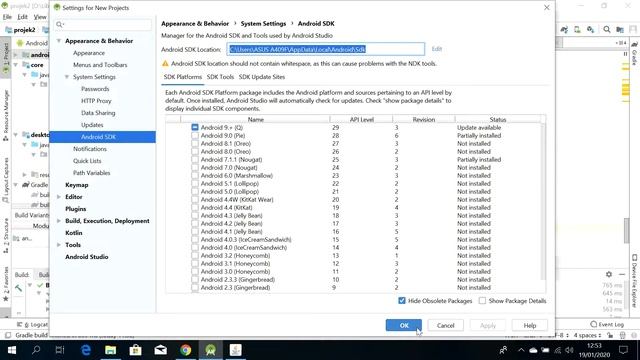Open Menus and Toolbars settings

100,65
